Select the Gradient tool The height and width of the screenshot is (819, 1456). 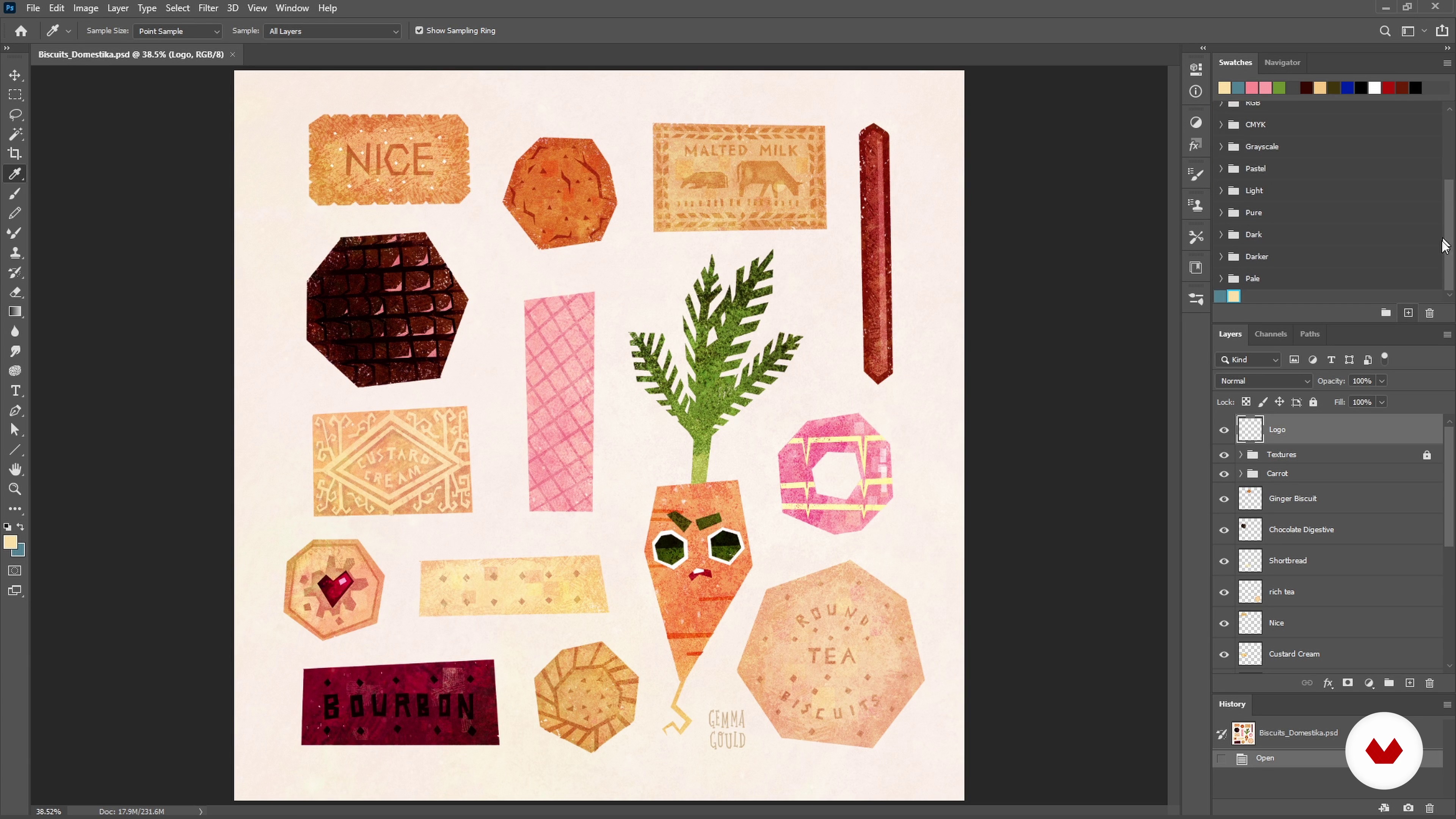click(x=15, y=312)
